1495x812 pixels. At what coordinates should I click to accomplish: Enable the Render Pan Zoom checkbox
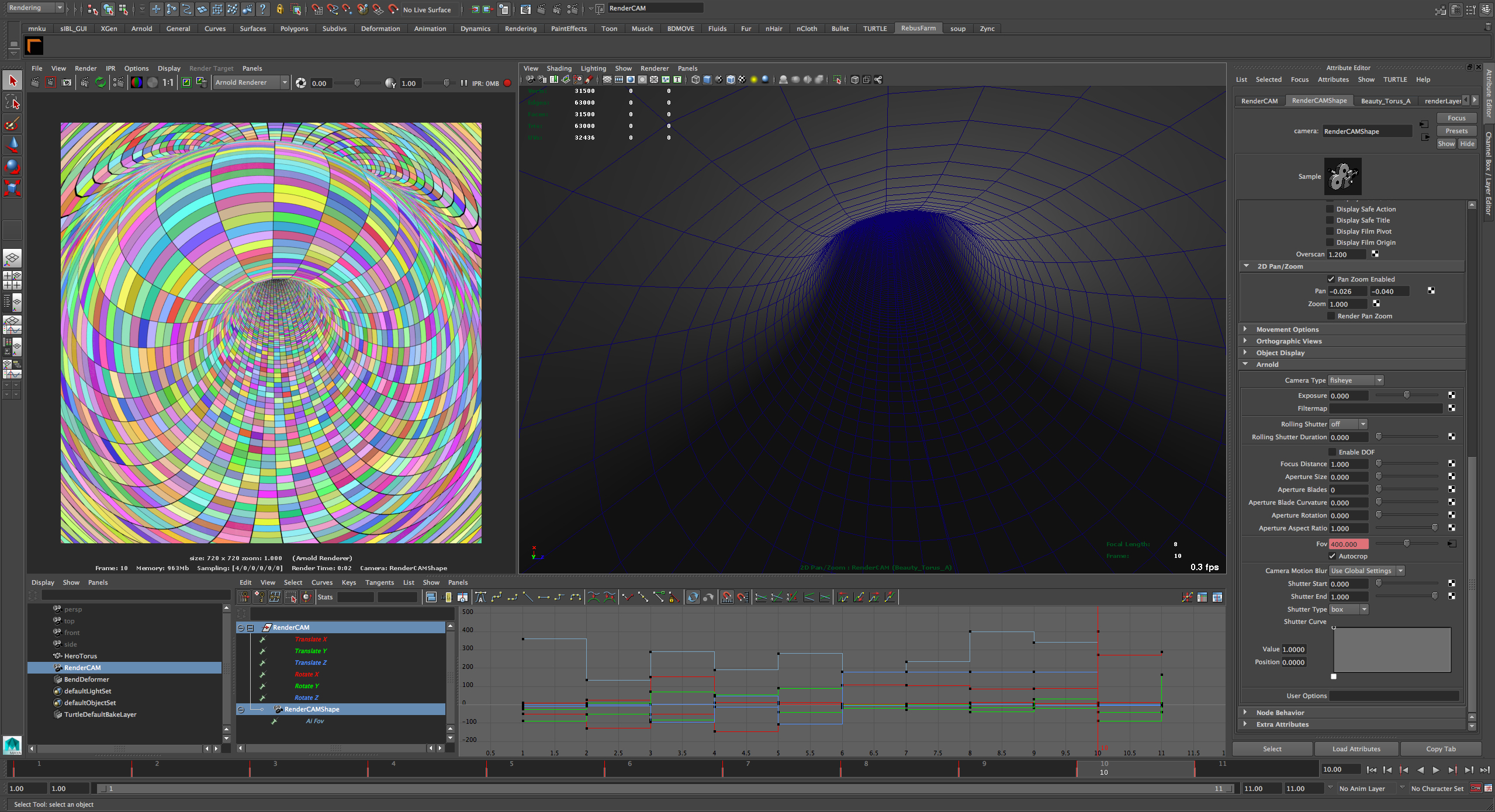1331,316
